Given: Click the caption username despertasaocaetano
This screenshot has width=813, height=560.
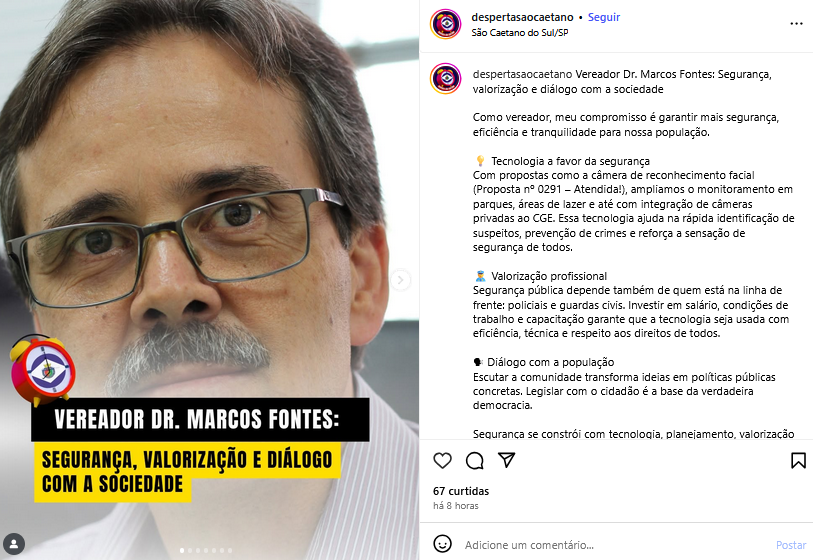Looking at the screenshot, I should (x=522, y=74).
